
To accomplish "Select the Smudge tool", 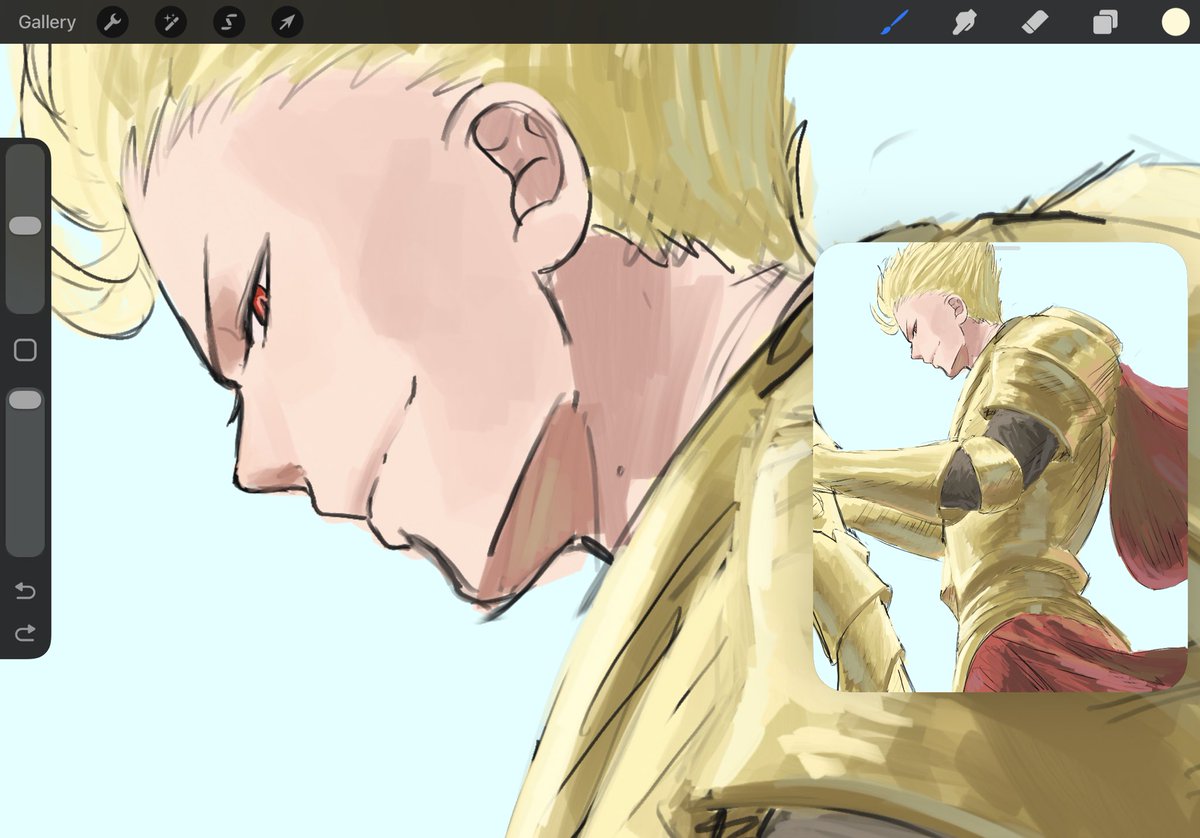I will click(965, 22).
